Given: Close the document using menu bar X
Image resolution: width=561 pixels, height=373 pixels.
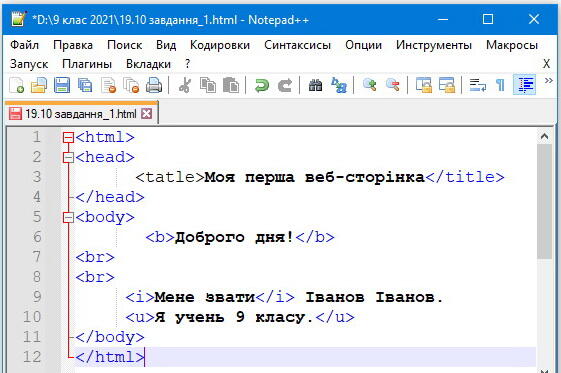Looking at the screenshot, I should pos(546,64).
